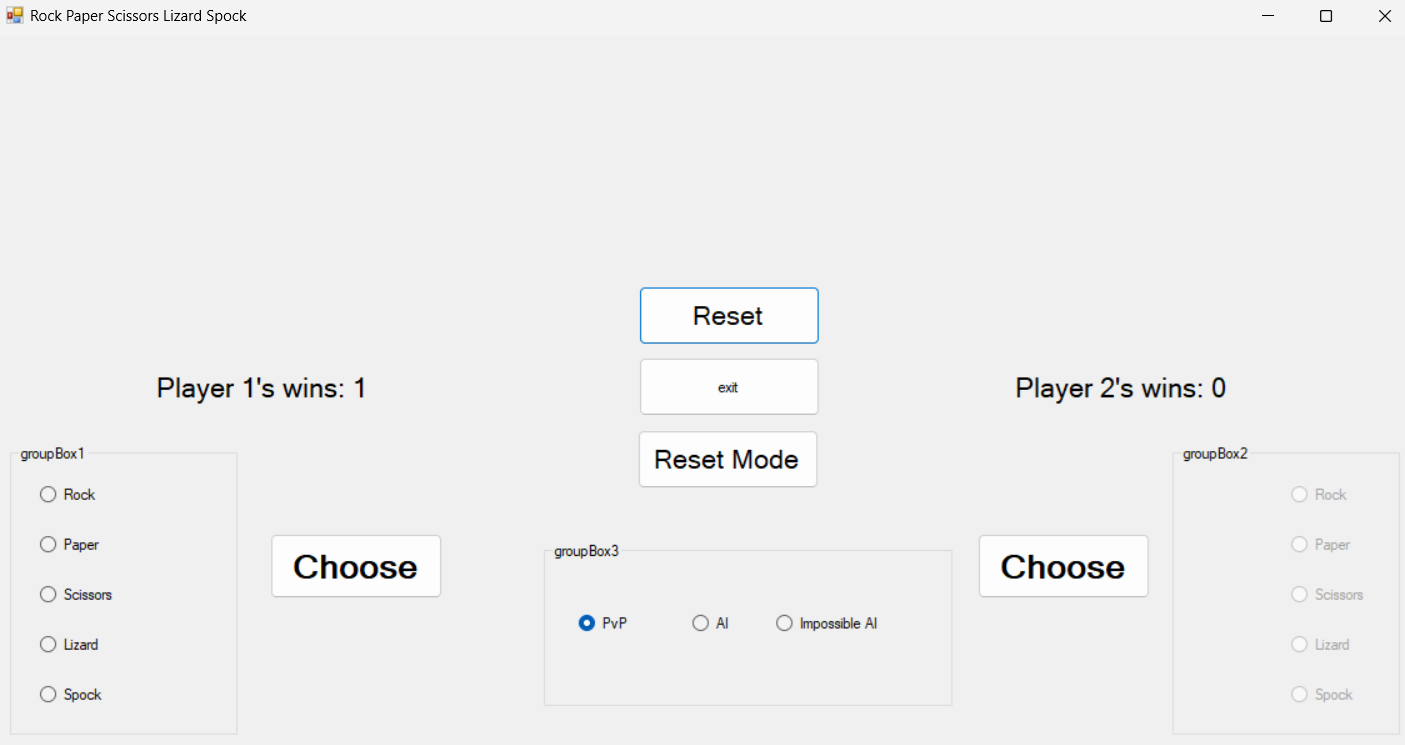Click Player 1's Choose button
This screenshot has height=745, width=1405.
click(356, 566)
